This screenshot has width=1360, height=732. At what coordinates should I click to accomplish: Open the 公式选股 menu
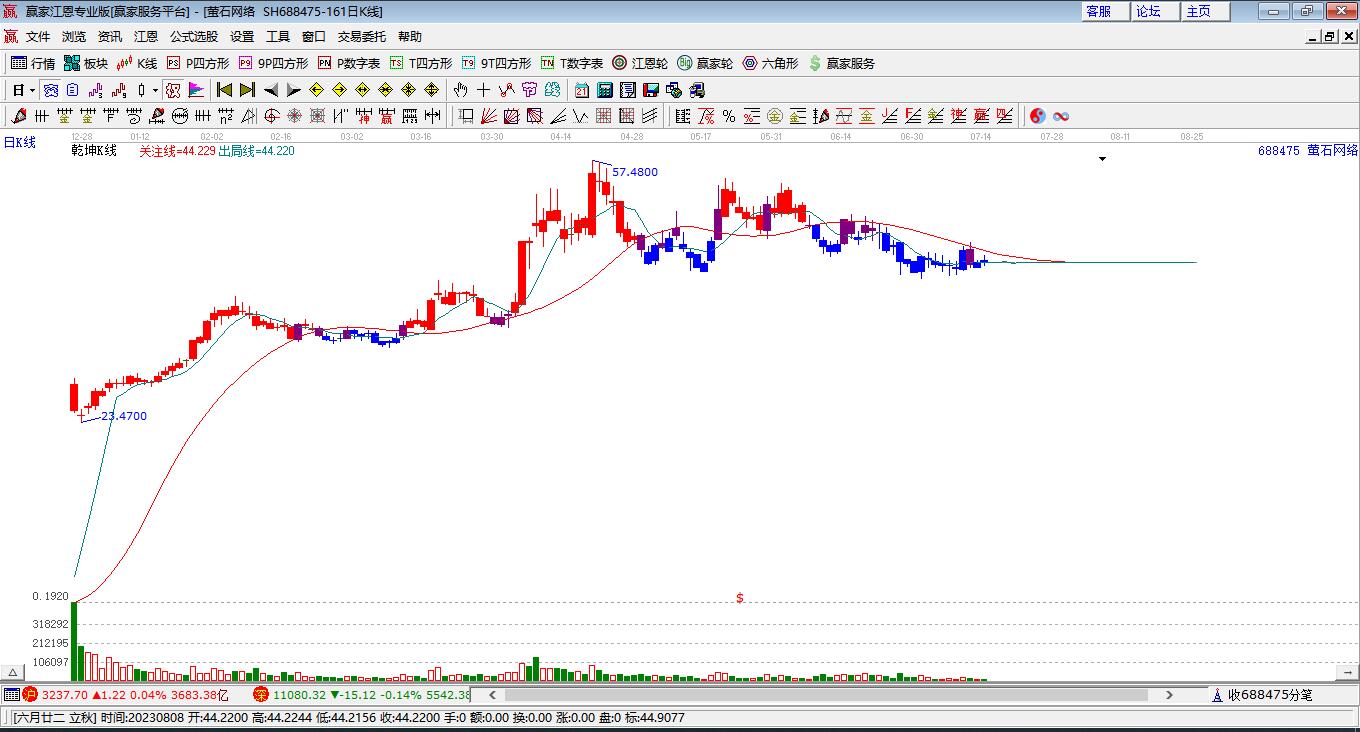tap(194, 37)
